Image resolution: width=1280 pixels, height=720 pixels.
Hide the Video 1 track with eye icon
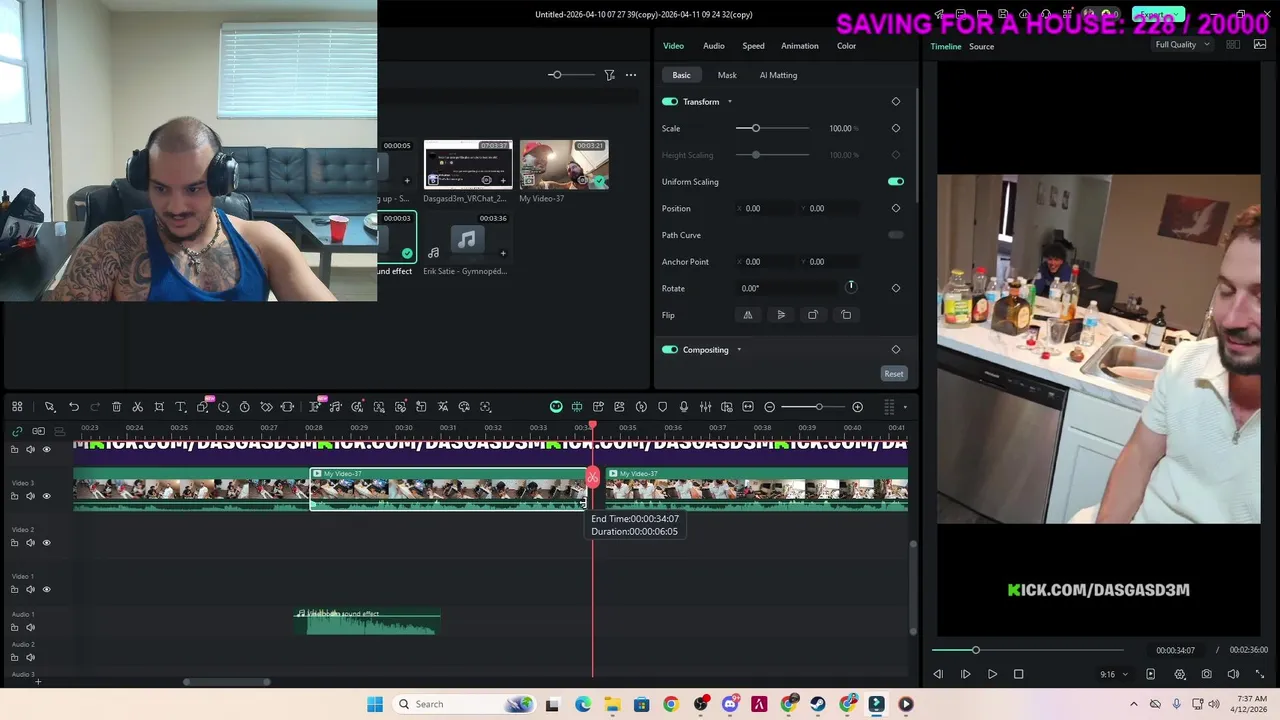click(46, 590)
